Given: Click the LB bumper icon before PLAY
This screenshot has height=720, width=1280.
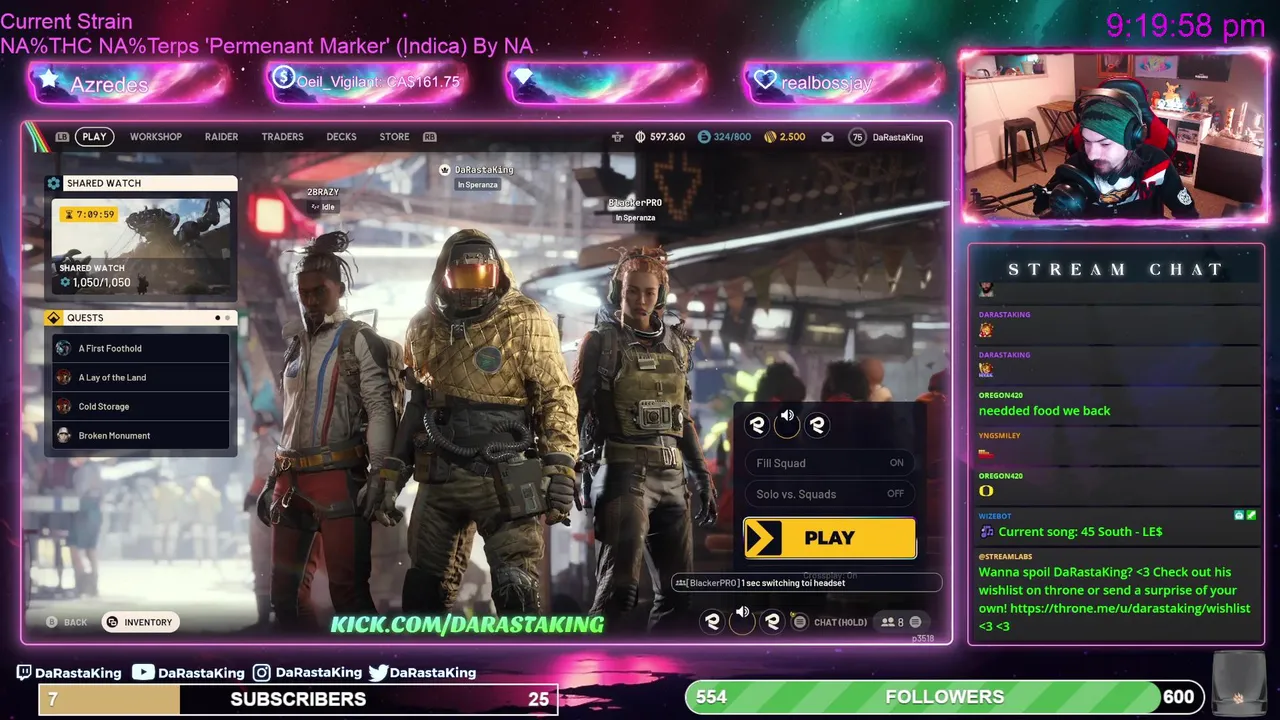Looking at the screenshot, I should pos(62,137).
